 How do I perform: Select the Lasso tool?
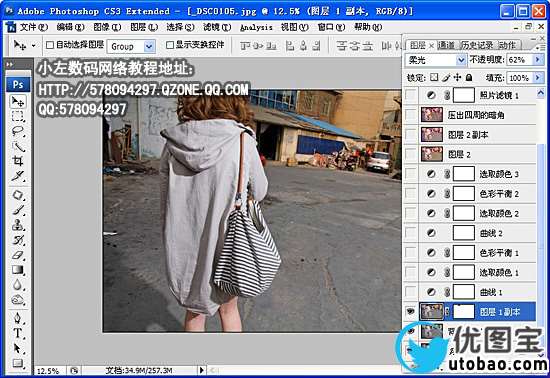coord(18,131)
